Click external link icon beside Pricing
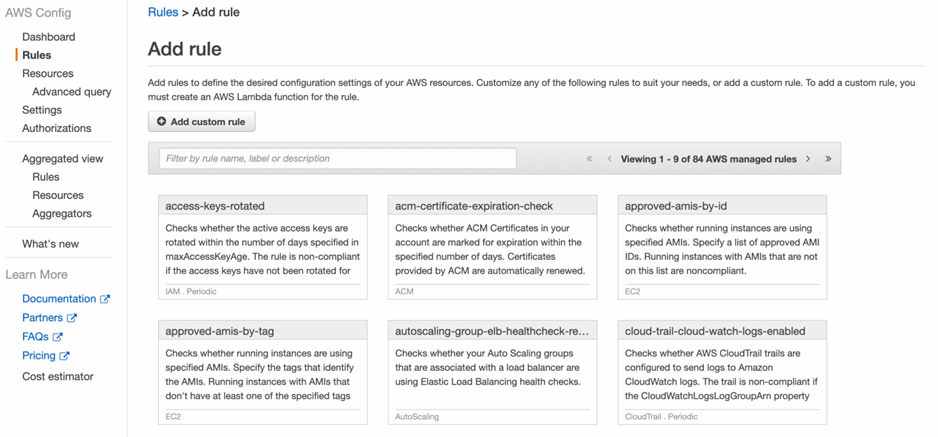Viewport: 938px width, 437px height. (65, 356)
